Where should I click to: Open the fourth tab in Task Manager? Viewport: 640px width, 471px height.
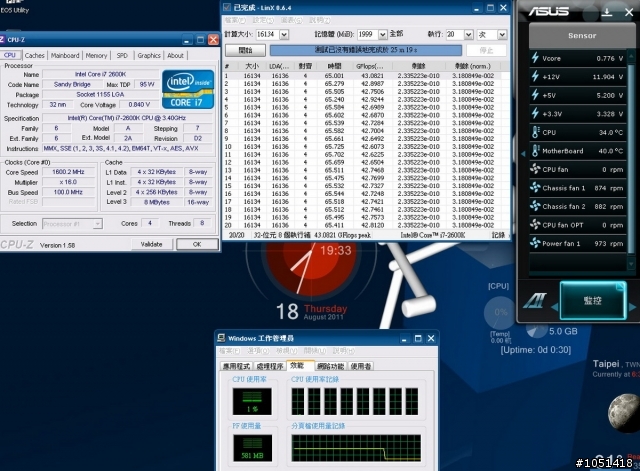331,366
